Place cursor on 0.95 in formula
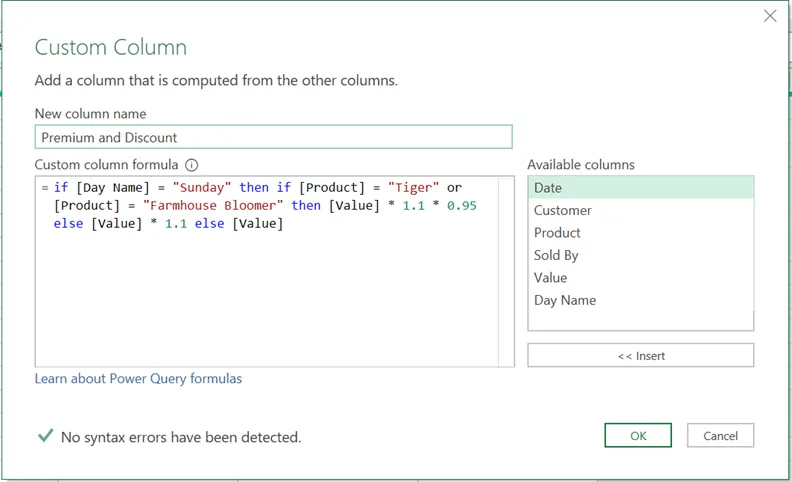 tap(461, 206)
